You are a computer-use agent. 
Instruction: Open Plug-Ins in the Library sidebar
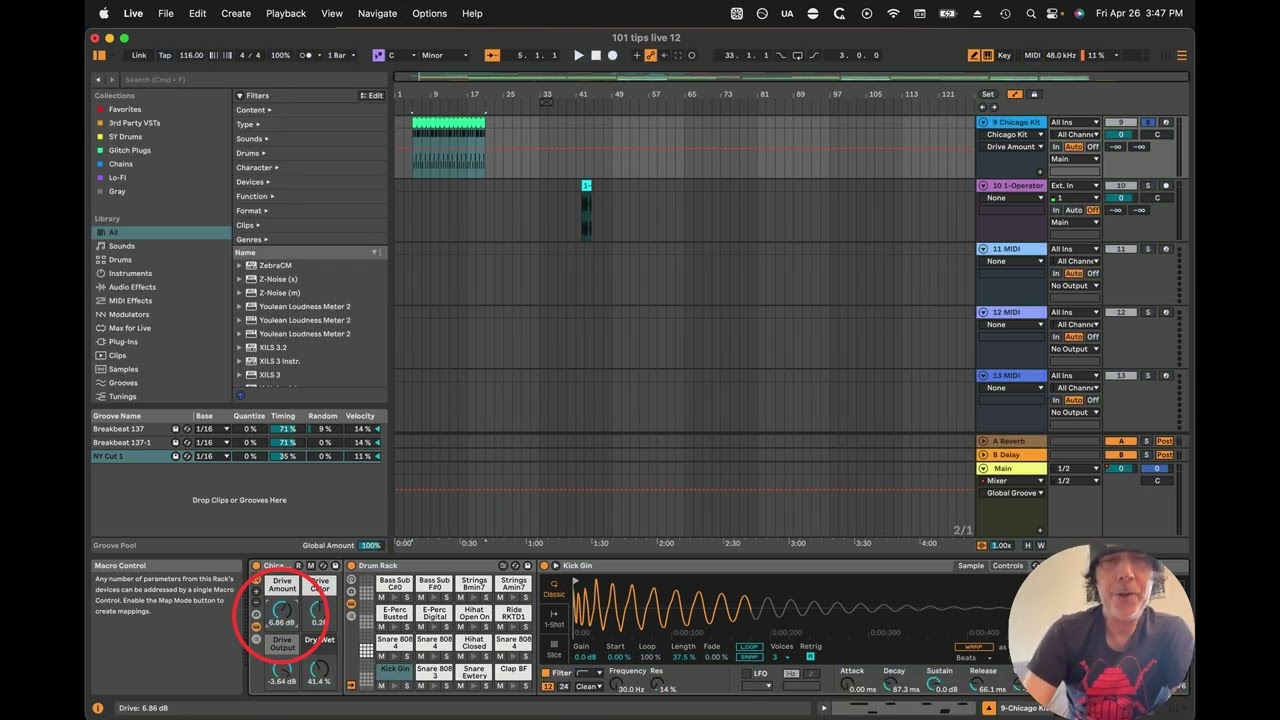pos(123,342)
